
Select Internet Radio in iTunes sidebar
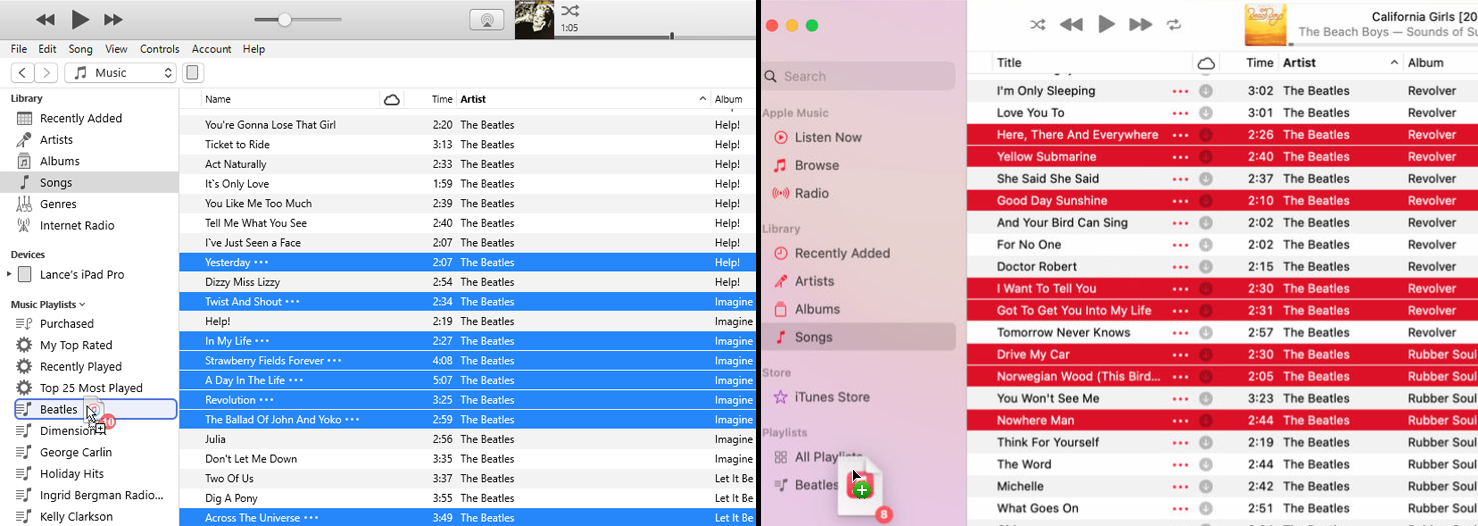(x=77, y=225)
